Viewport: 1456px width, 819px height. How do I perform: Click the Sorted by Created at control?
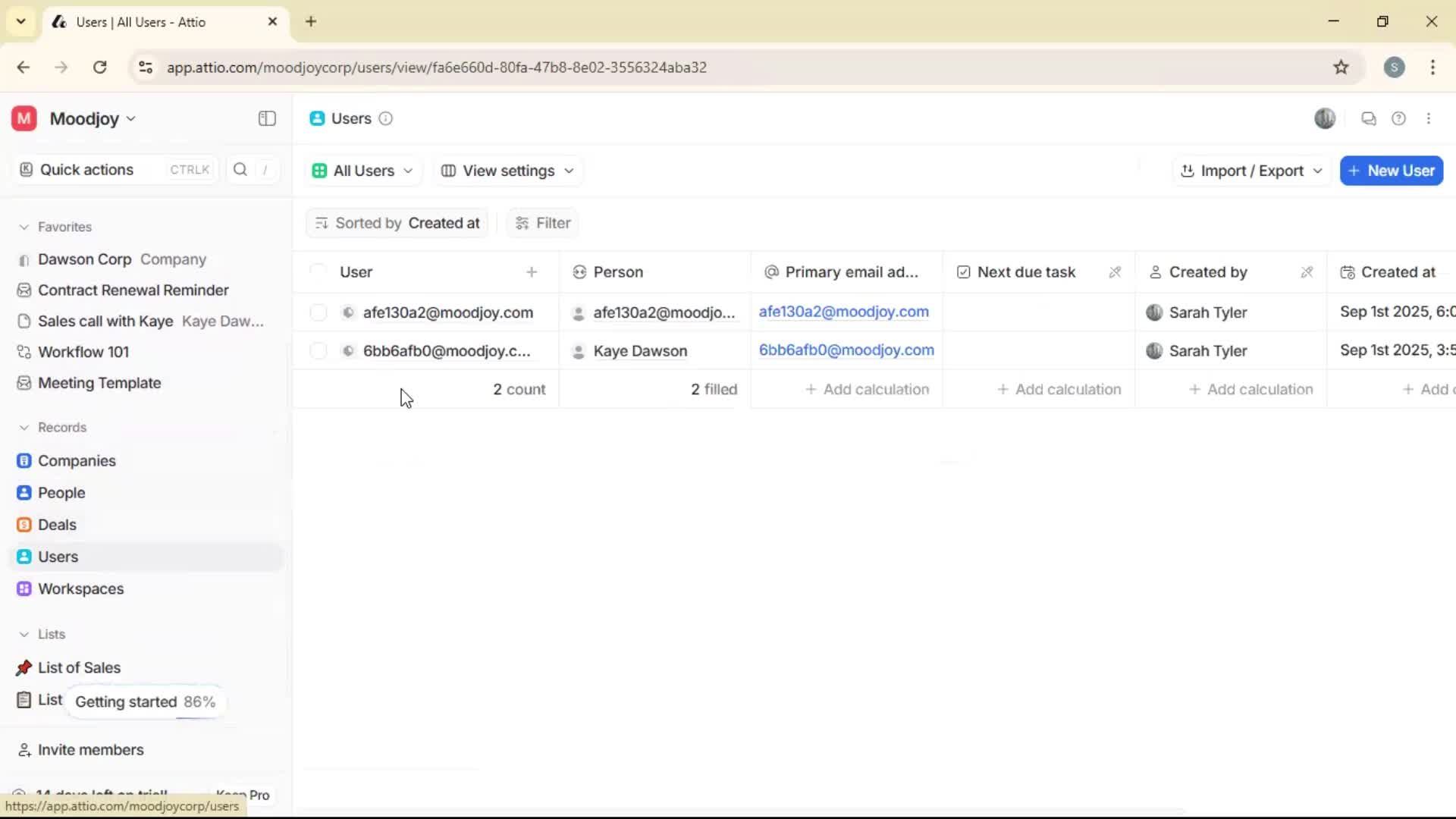397,222
